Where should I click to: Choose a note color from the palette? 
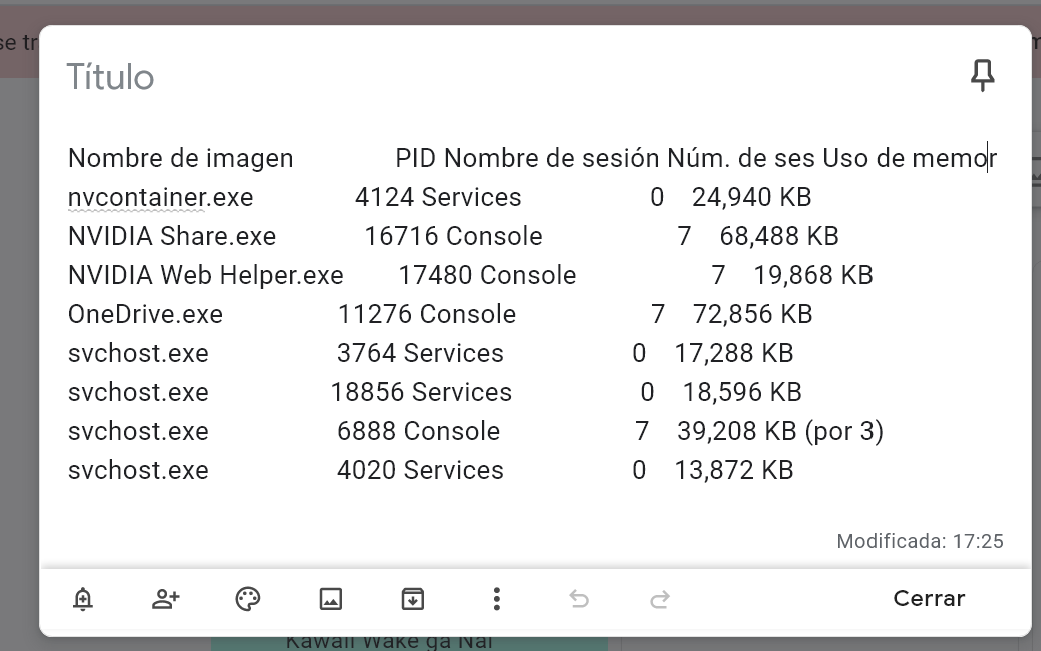[247, 598]
